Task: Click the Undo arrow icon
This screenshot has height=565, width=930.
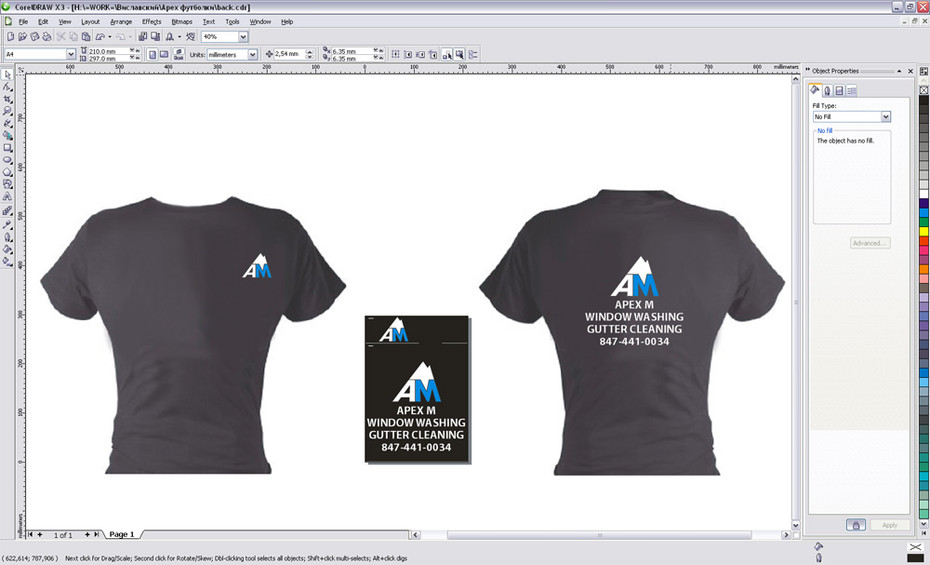Action: 100,37
